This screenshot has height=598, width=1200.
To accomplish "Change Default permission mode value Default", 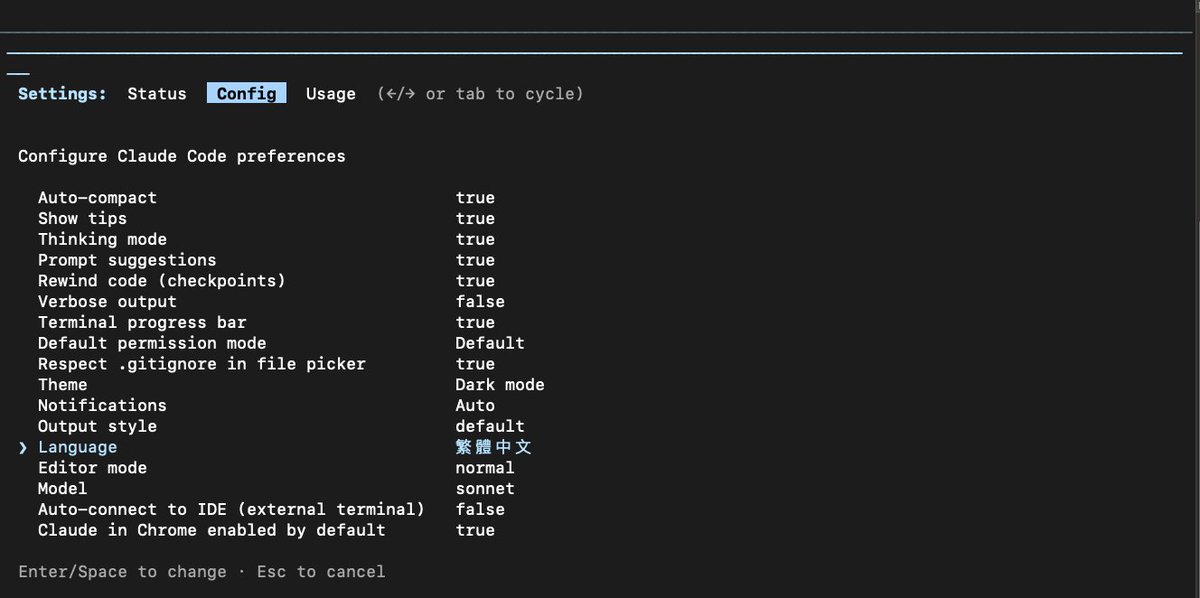I will [x=490, y=343].
